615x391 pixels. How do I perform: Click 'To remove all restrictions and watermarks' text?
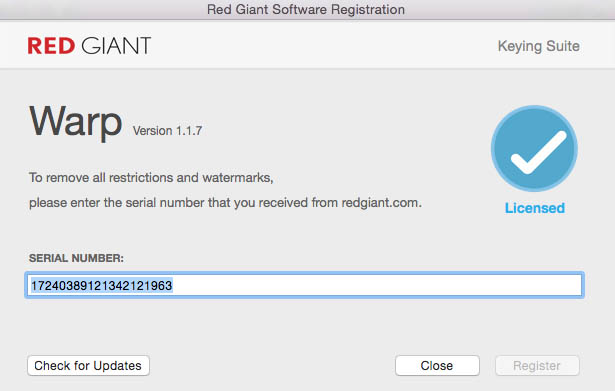(x=151, y=178)
